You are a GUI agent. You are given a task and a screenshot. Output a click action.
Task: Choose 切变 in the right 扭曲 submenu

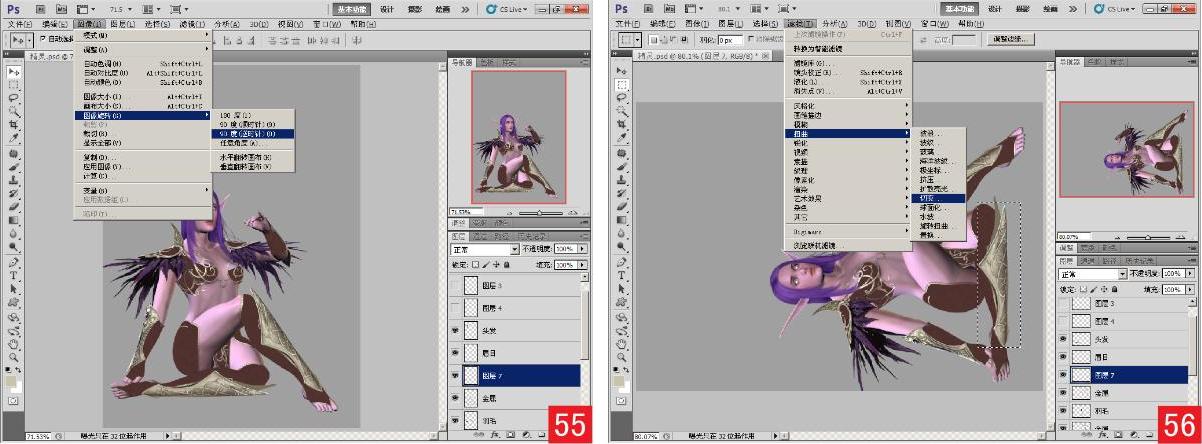tap(940, 198)
